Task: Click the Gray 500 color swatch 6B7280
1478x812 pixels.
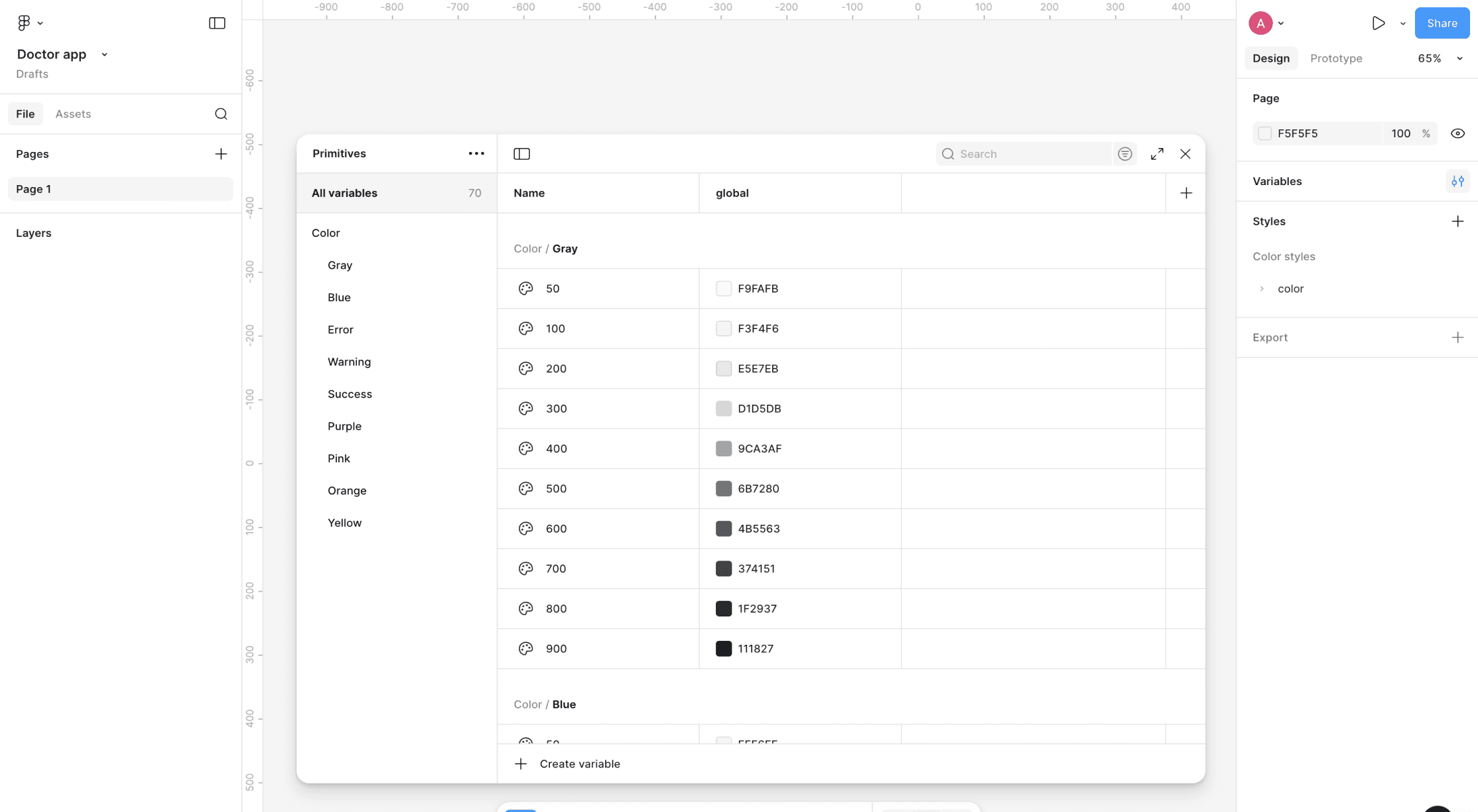Action: click(x=723, y=489)
